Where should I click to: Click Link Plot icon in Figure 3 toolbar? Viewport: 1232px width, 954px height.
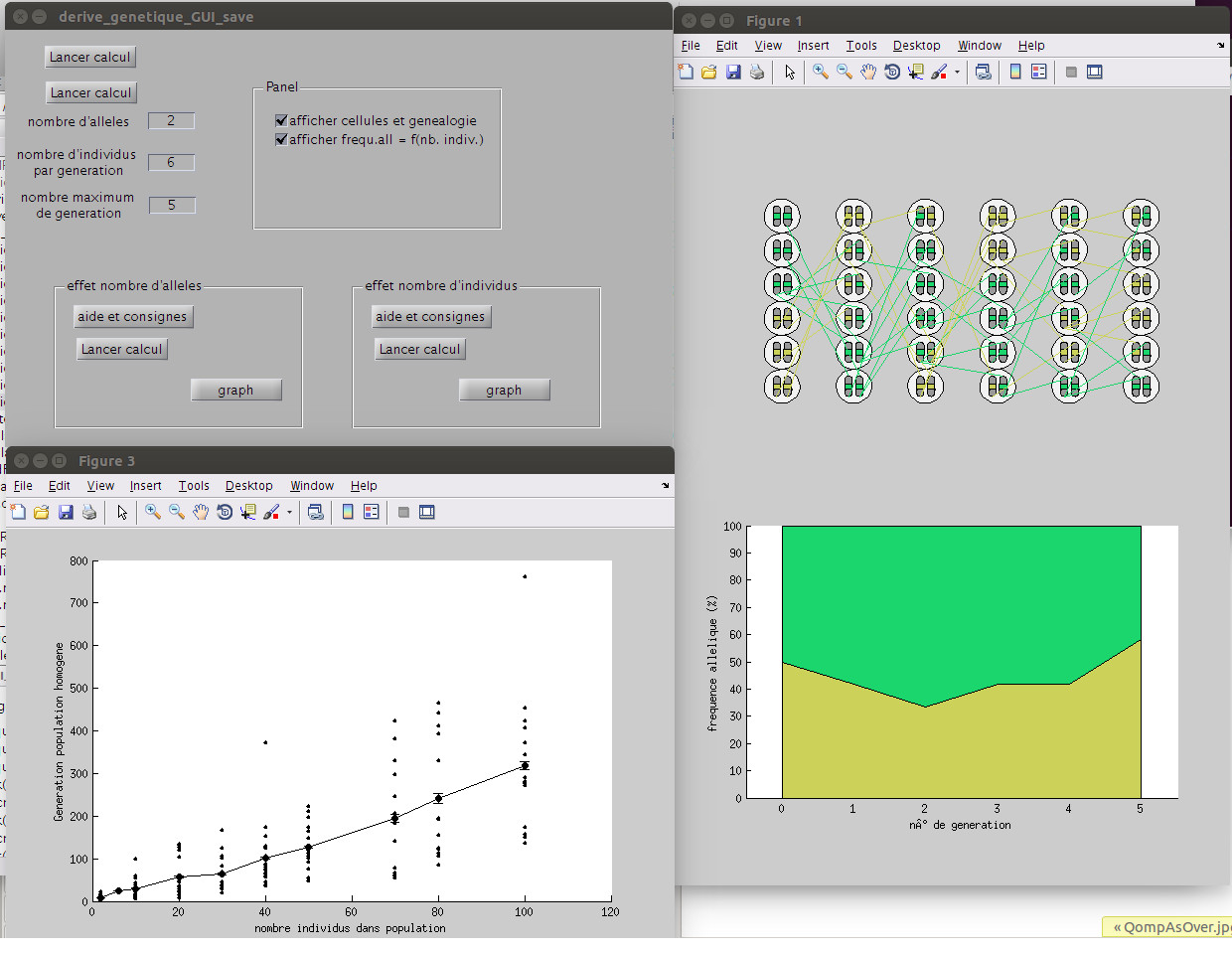pos(316,512)
